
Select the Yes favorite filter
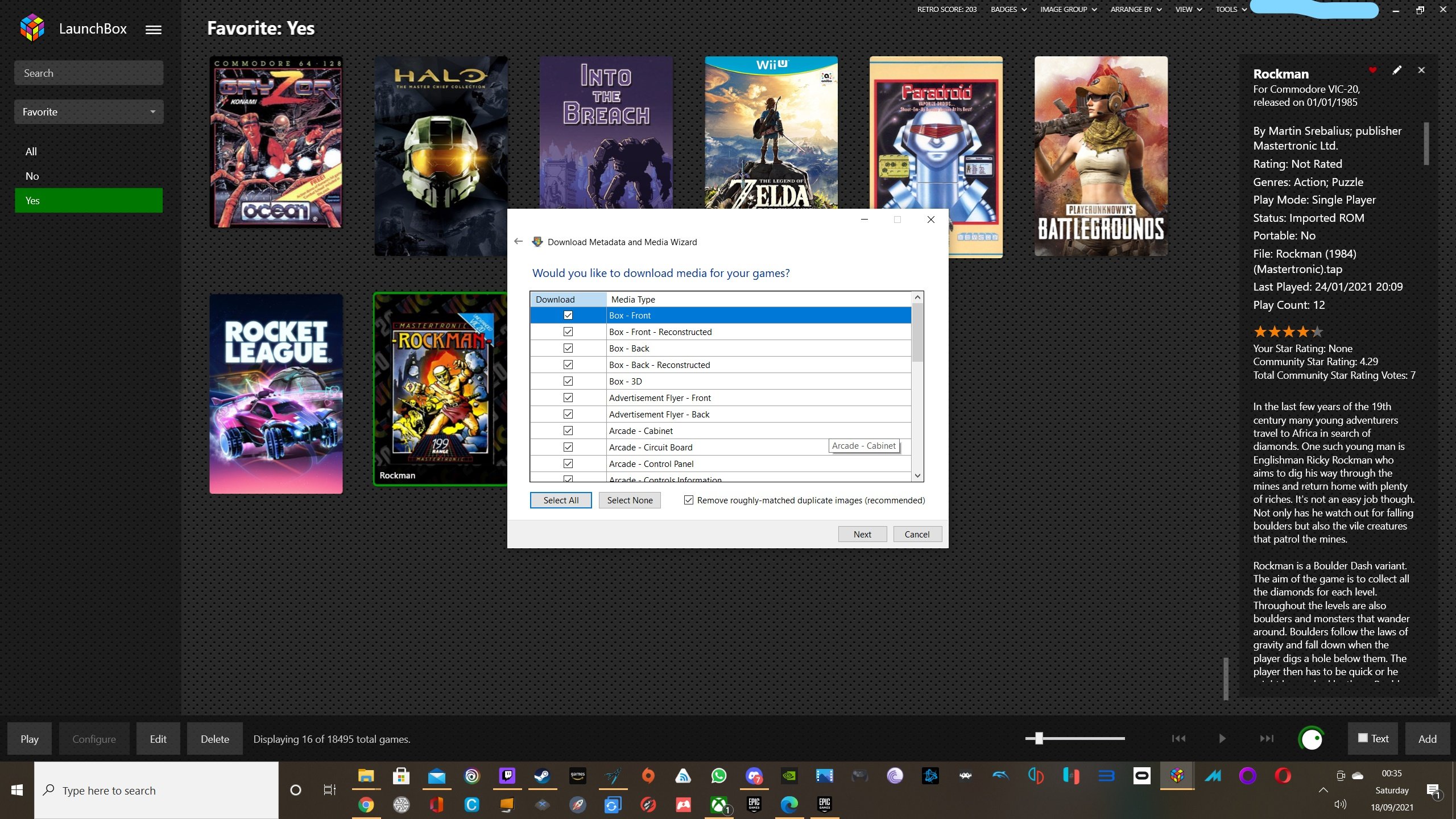tap(89, 200)
